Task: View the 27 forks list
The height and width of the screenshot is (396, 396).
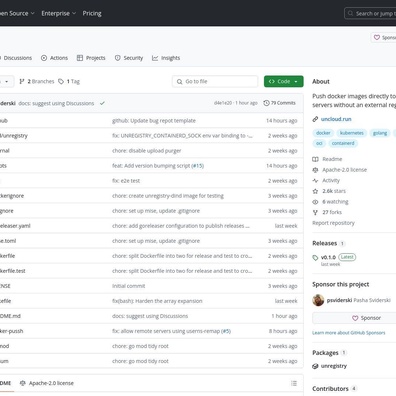Action: (327, 212)
